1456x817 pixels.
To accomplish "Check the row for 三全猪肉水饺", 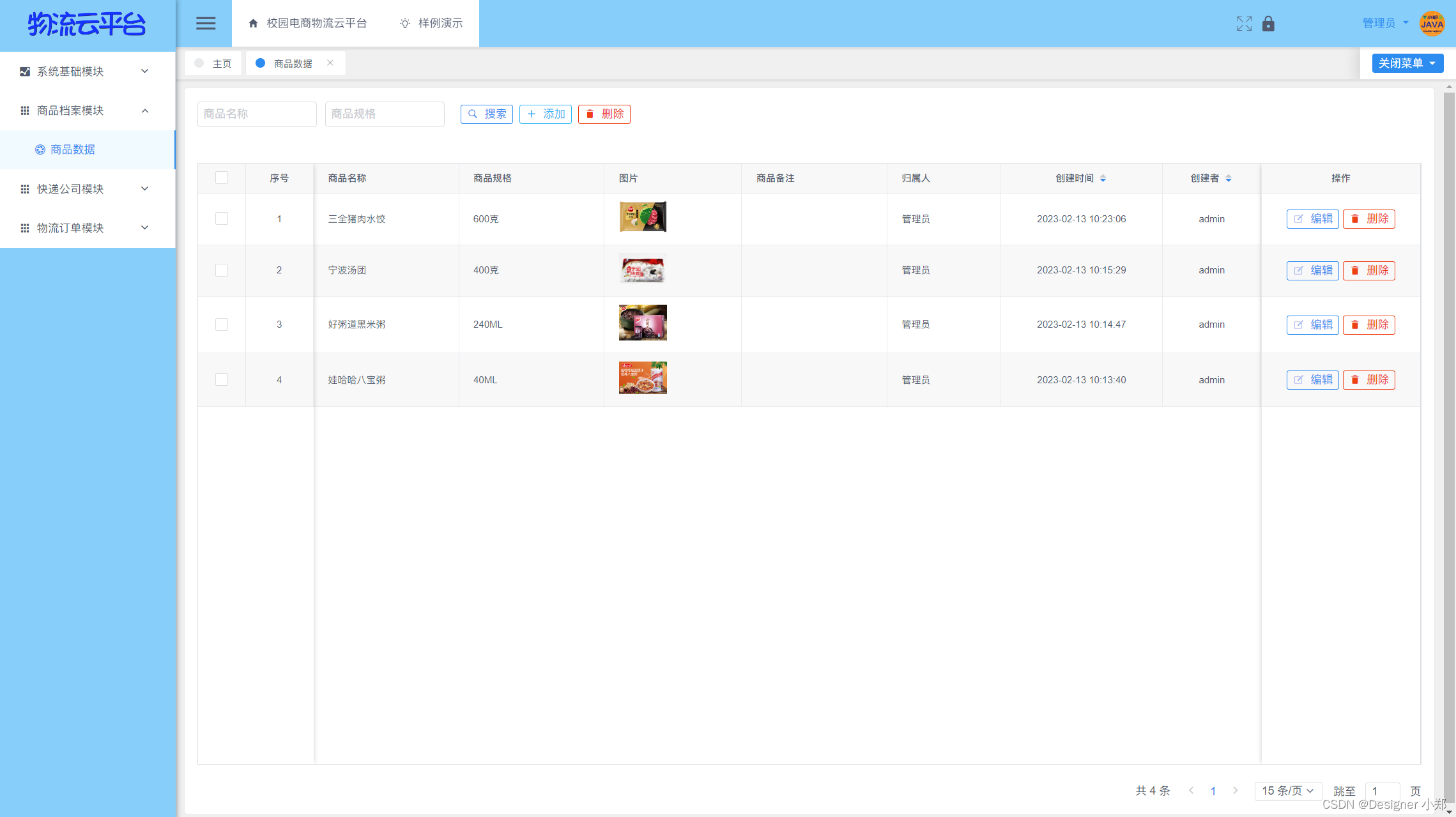I will tap(222, 218).
